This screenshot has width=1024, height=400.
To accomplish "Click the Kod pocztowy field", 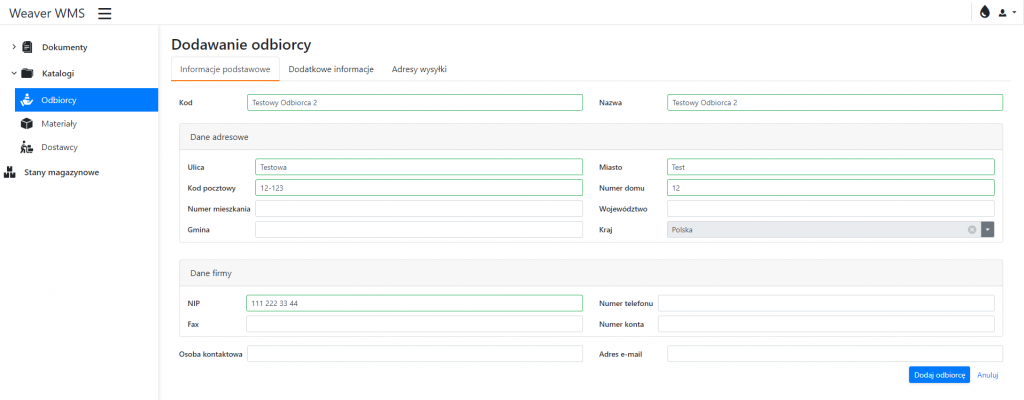I will (x=419, y=188).
